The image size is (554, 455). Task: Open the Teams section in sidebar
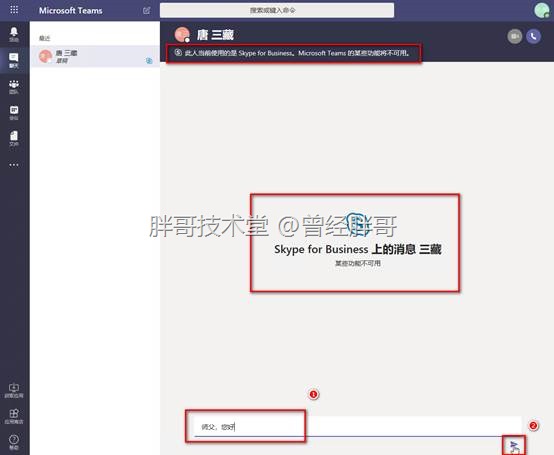pyautogui.click(x=14, y=87)
